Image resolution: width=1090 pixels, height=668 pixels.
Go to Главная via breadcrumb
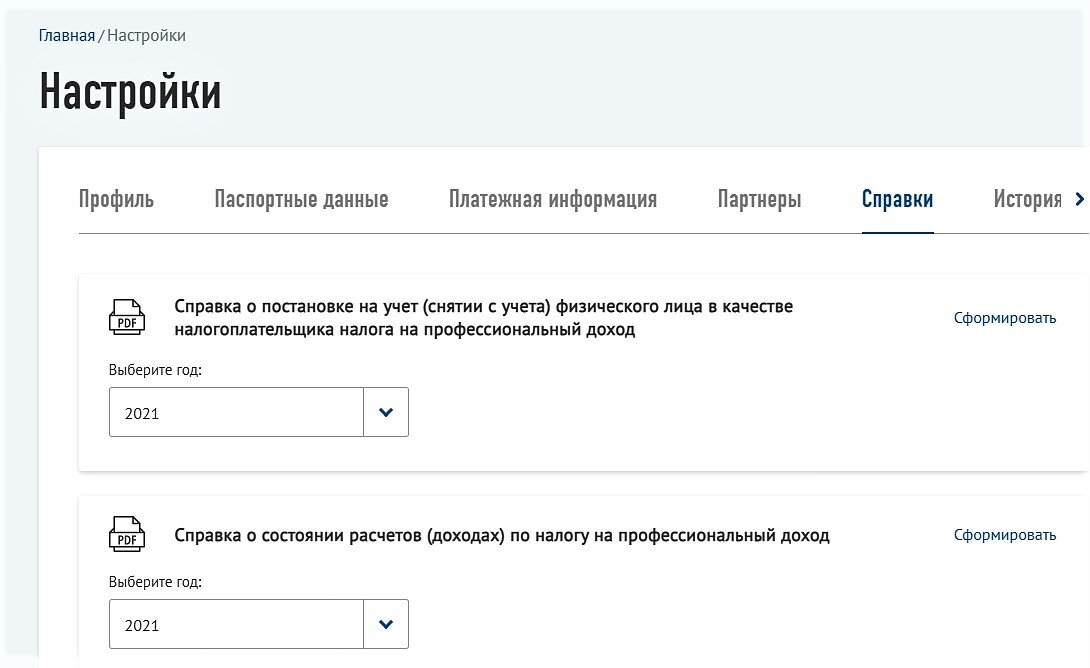(x=66, y=36)
